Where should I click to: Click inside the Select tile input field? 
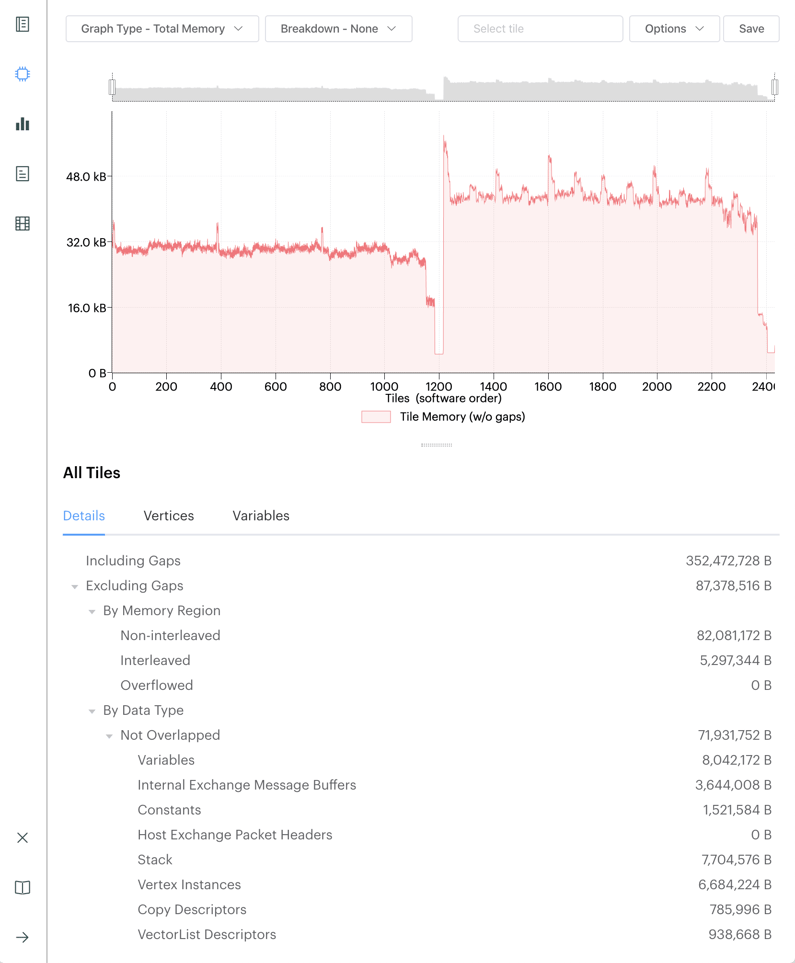[x=540, y=29]
